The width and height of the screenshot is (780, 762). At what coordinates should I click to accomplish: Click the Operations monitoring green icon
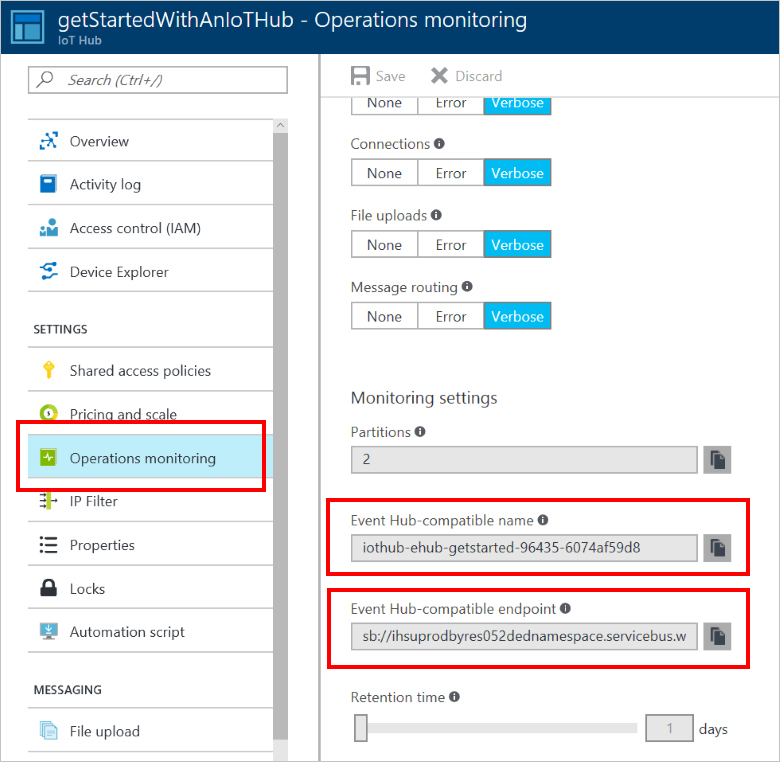(48, 457)
